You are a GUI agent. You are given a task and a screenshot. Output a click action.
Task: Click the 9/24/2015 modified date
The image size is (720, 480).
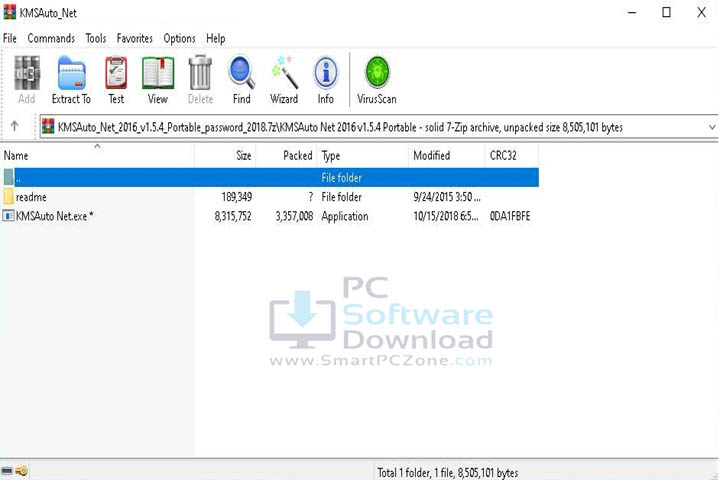click(x=447, y=197)
